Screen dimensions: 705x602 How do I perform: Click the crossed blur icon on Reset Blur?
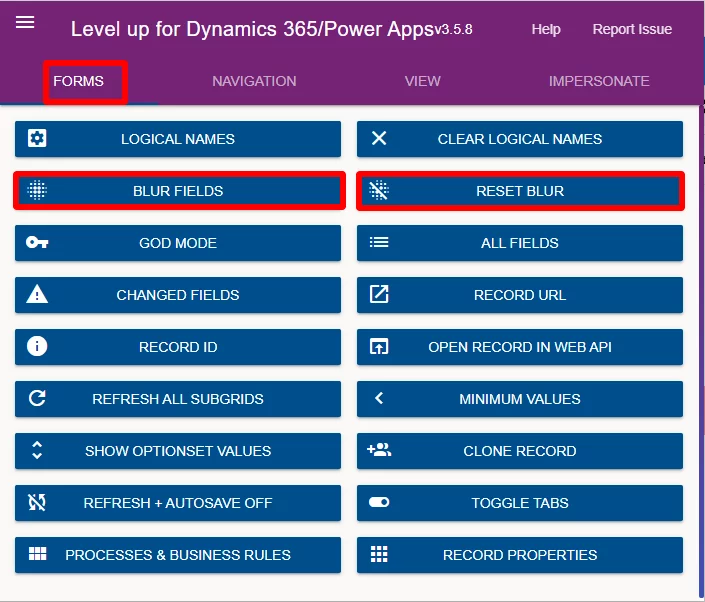click(x=379, y=190)
